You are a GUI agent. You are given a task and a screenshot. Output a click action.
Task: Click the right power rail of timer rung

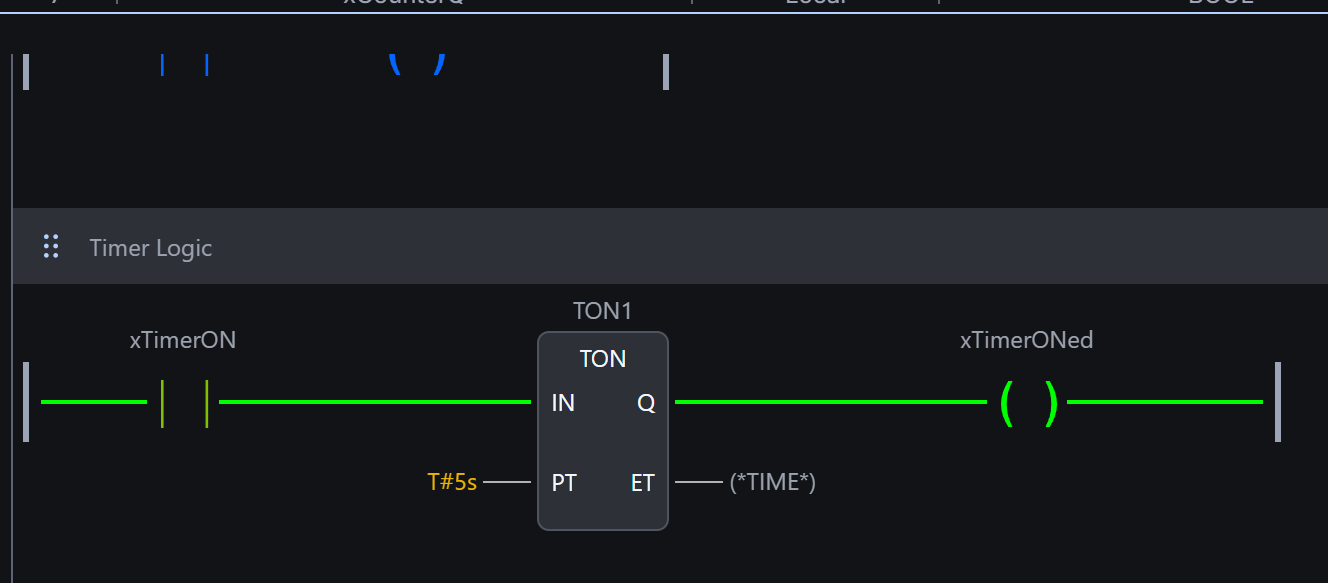click(1278, 402)
